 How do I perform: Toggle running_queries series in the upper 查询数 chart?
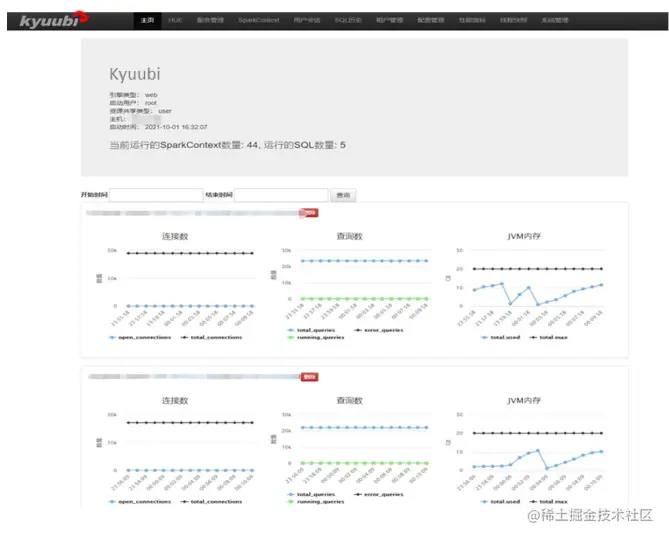pyautogui.click(x=316, y=338)
